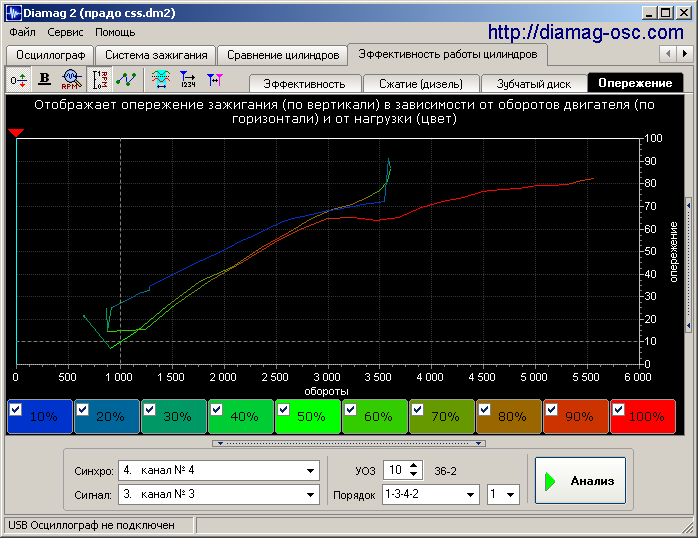Click the обороты axis label
This screenshot has width=698, height=538.
(x=326, y=392)
